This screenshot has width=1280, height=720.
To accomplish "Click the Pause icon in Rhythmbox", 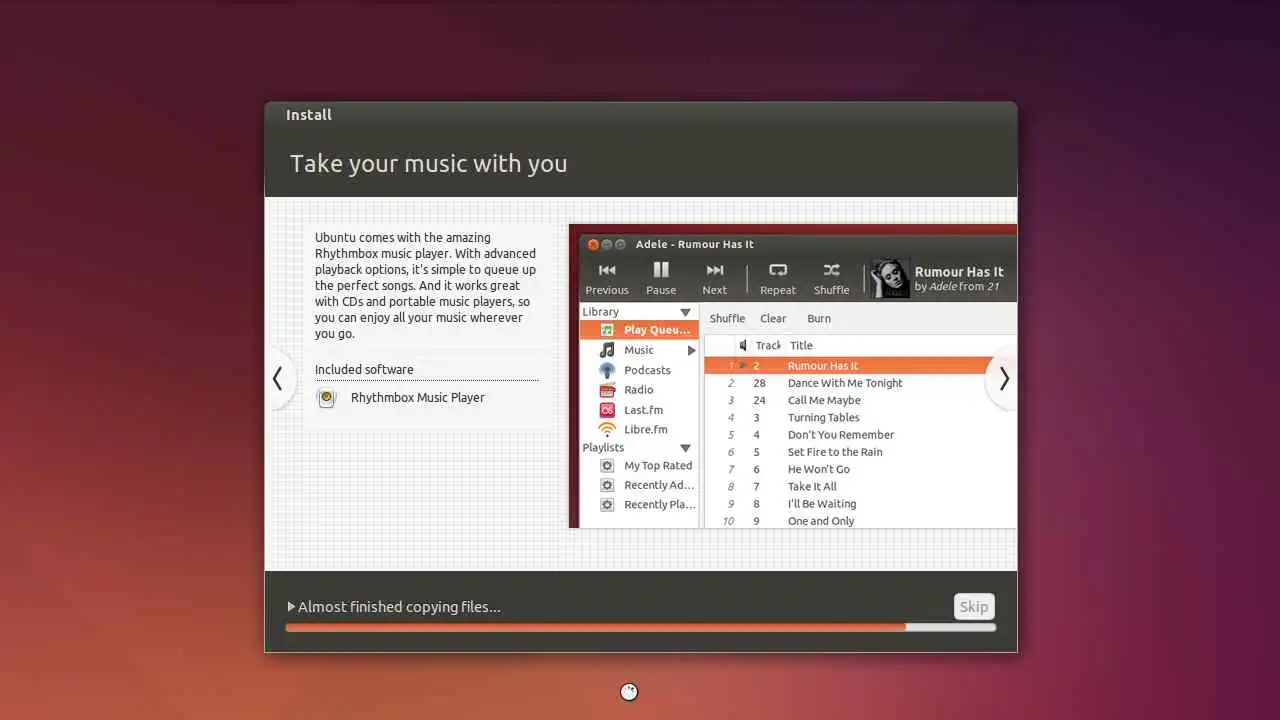I will pyautogui.click(x=661, y=270).
